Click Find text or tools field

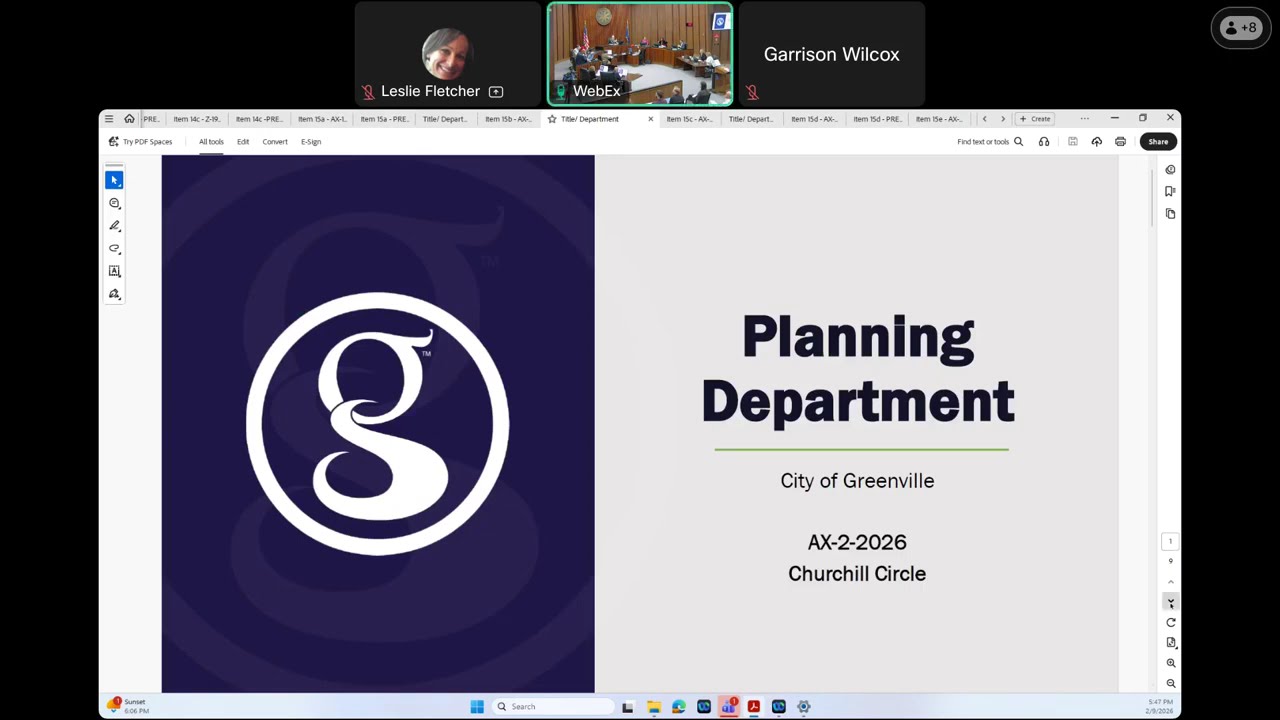coord(983,142)
